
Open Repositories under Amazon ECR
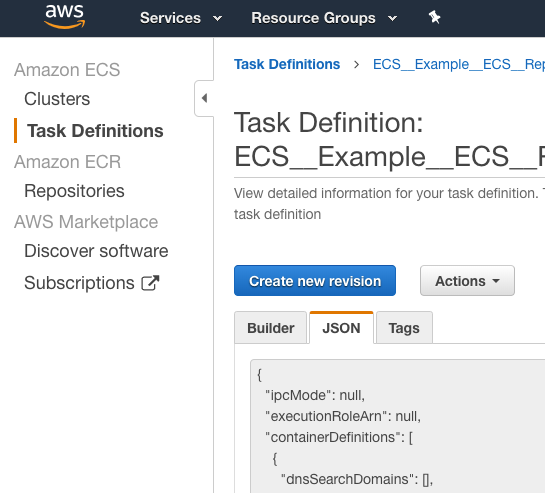pyautogui.click(x=74, y=191)
